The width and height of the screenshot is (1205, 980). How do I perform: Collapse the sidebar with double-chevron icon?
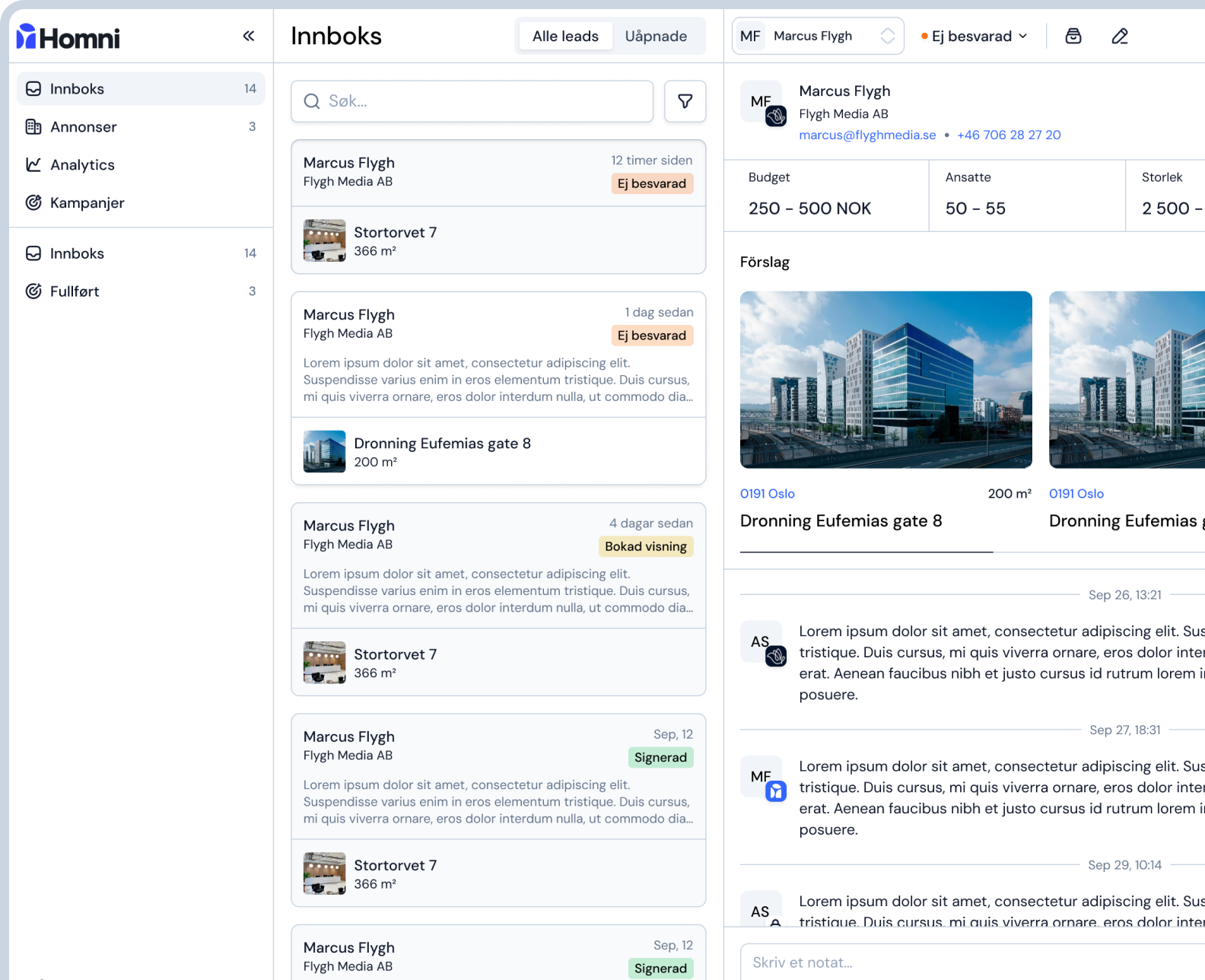coord(249,36)
